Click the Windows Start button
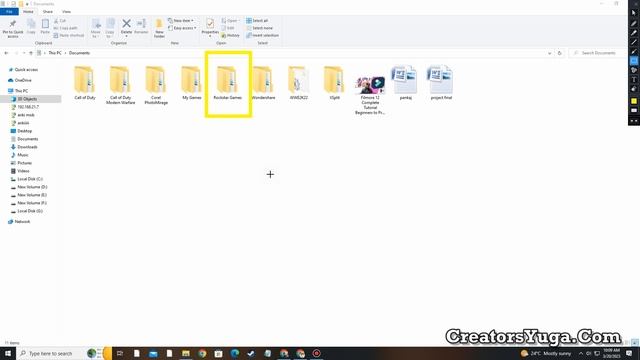This screenshot has height=360, width=640. [x=8, y=353]
